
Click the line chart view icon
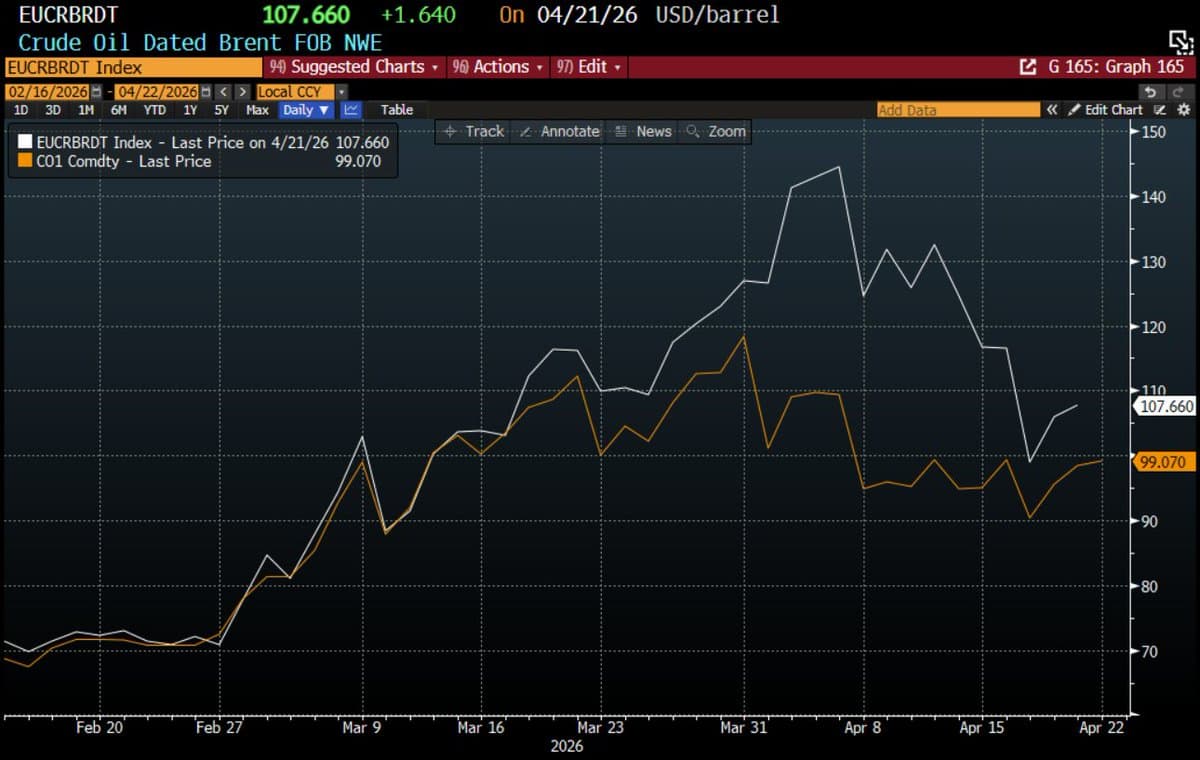point(351,110)
